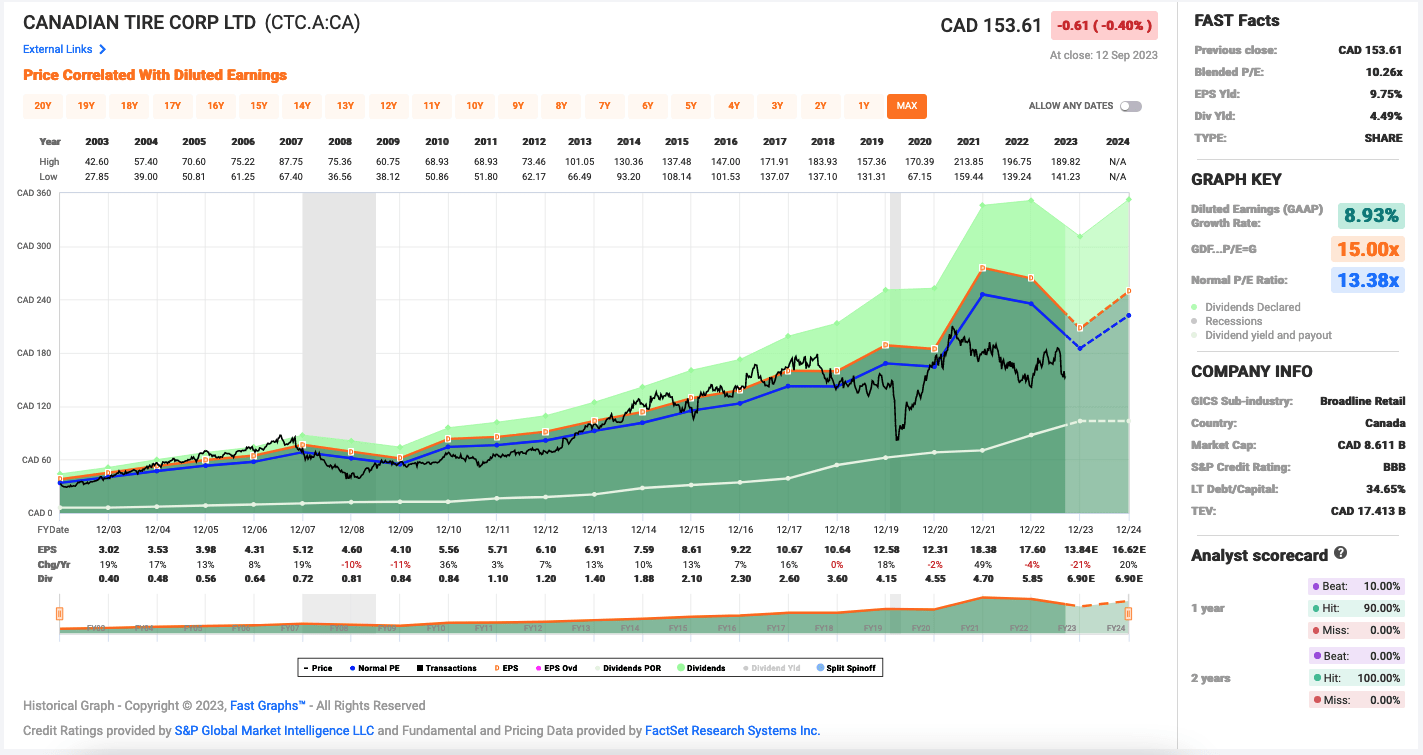1423x755 pixels.
Task: Click the -0.61 (-0.40%) price change badge
Action: coord(1105,25)
